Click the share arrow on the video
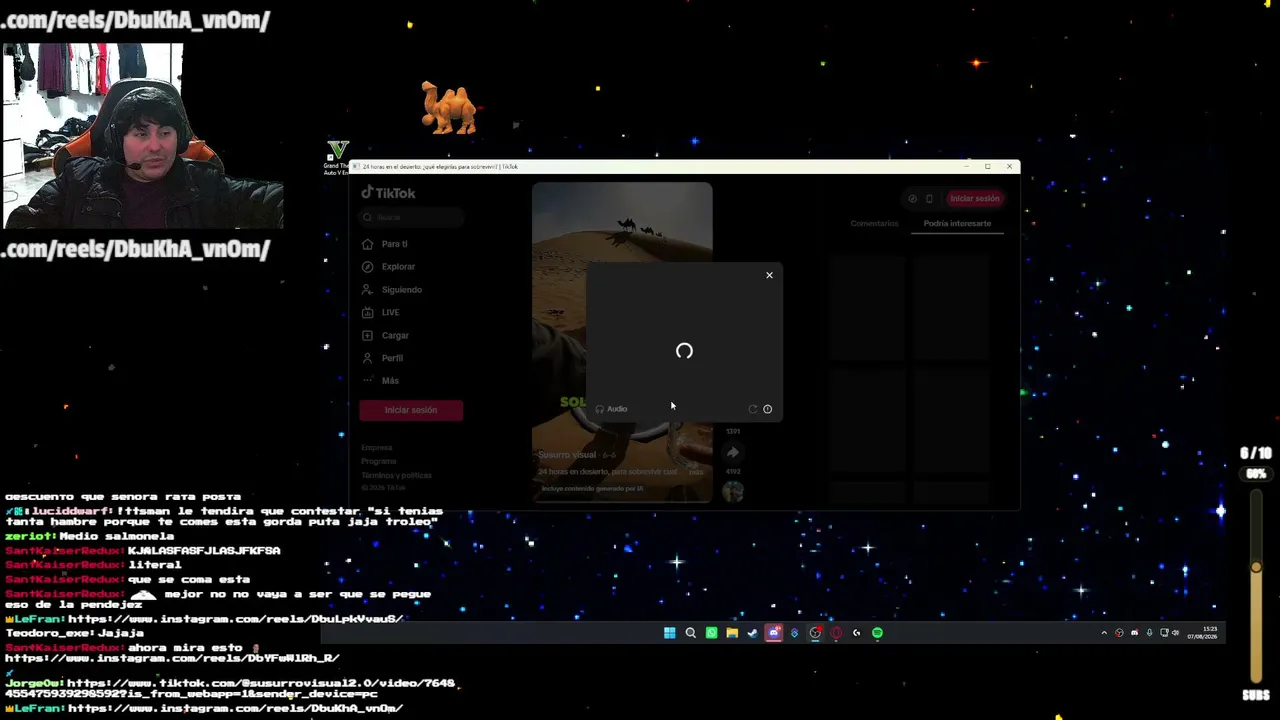 coord(733,453)
